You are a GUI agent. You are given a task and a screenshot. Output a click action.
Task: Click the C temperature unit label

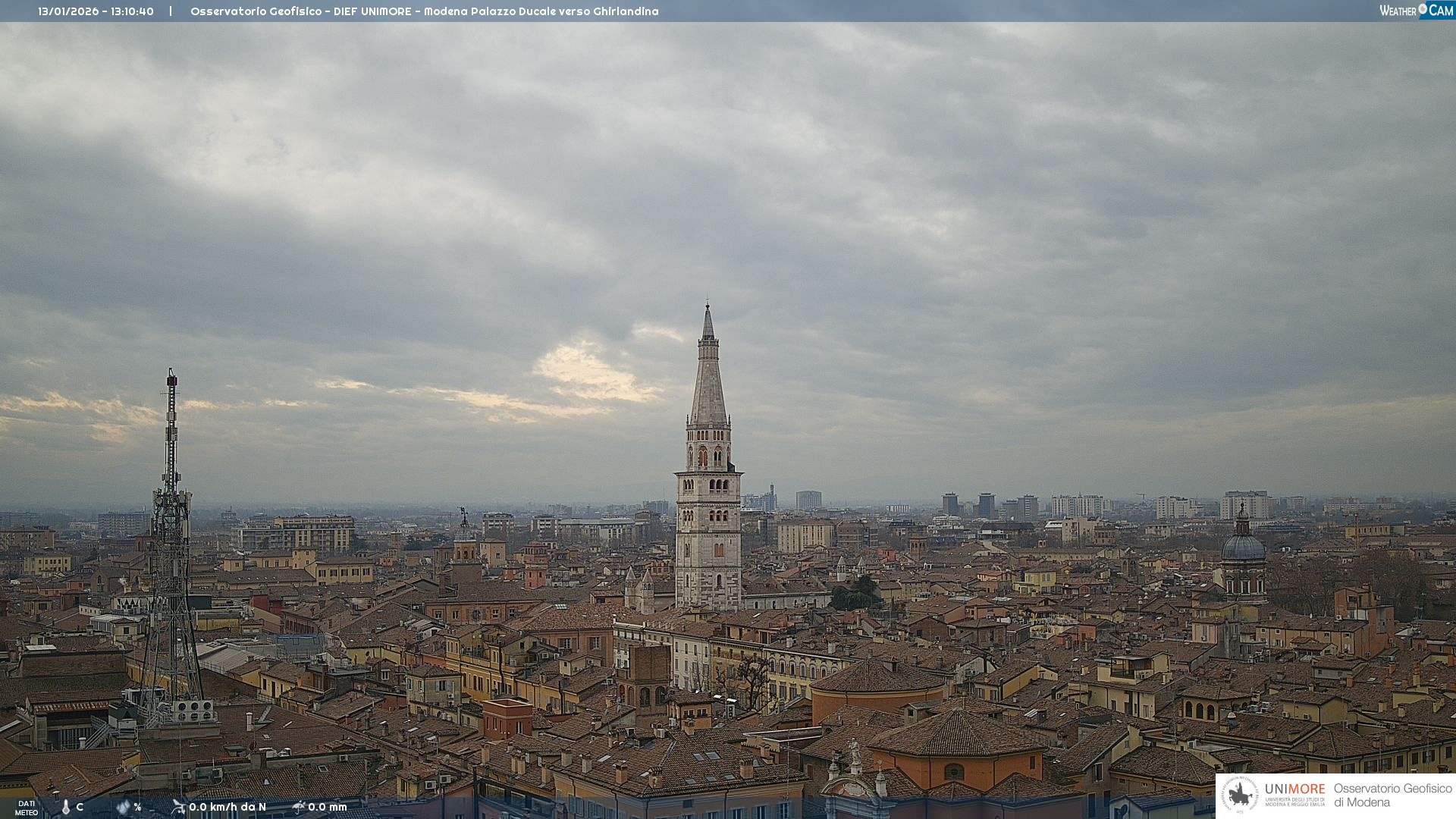tap(80, 807)
